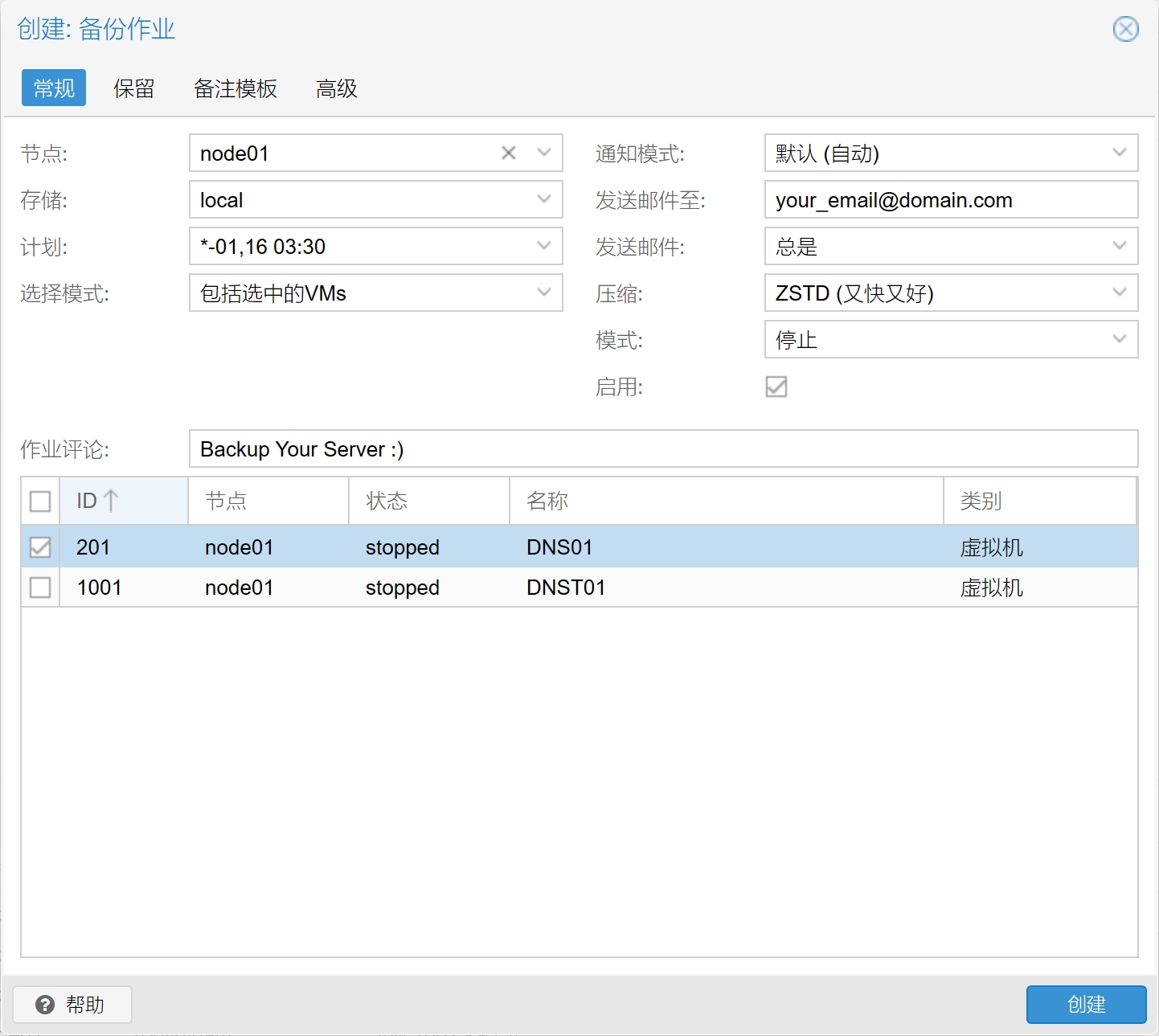Viewport: 1159px width, 1036px height.
Task: Check the VM 1001 row checkbox
Action: 40,588
